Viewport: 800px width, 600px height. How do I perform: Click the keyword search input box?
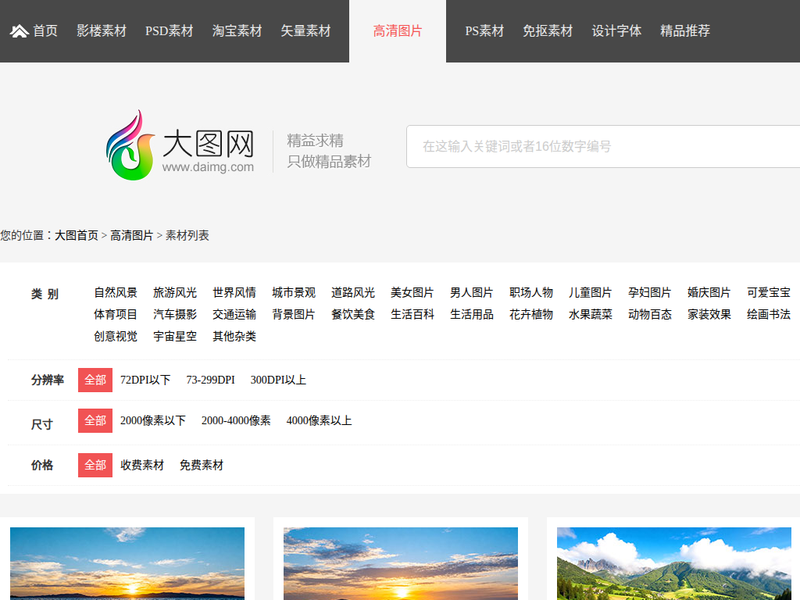603,146
